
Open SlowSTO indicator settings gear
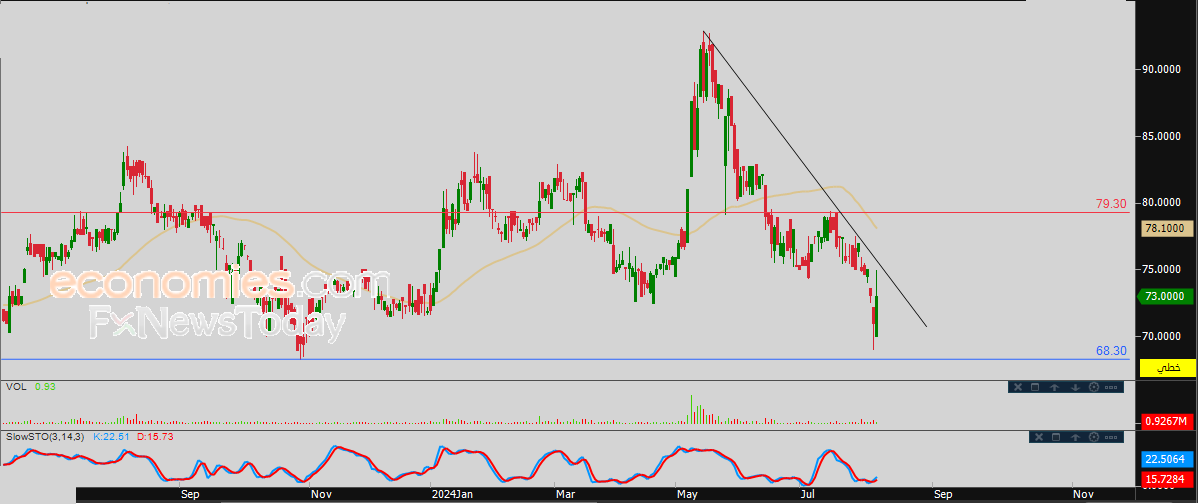pyautogui.click(x=1093, y=437)
